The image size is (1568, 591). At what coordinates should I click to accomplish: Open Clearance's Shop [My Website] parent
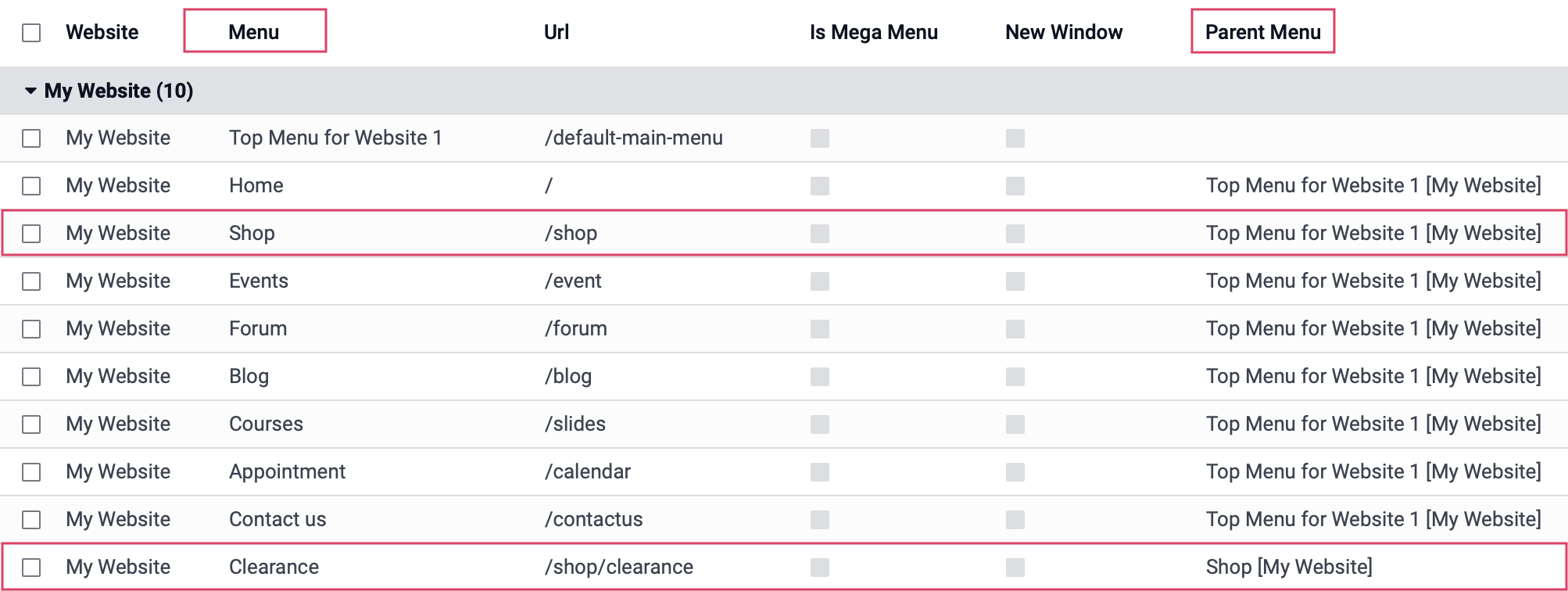coord(1289,567)
